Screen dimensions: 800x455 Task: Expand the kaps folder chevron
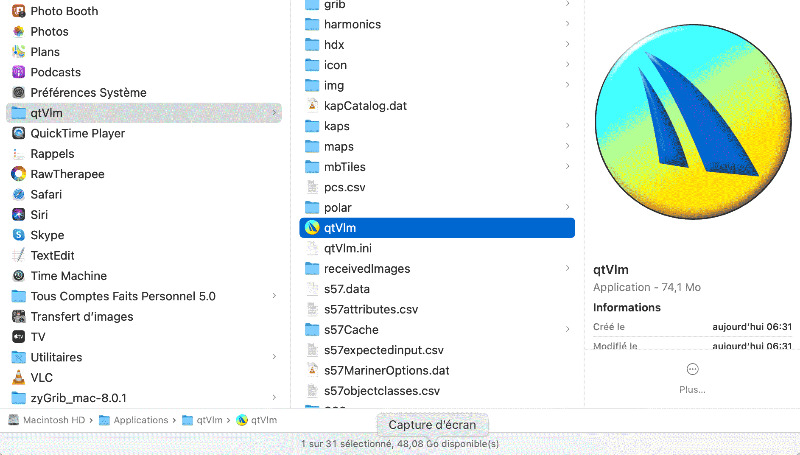coord(567,125)
